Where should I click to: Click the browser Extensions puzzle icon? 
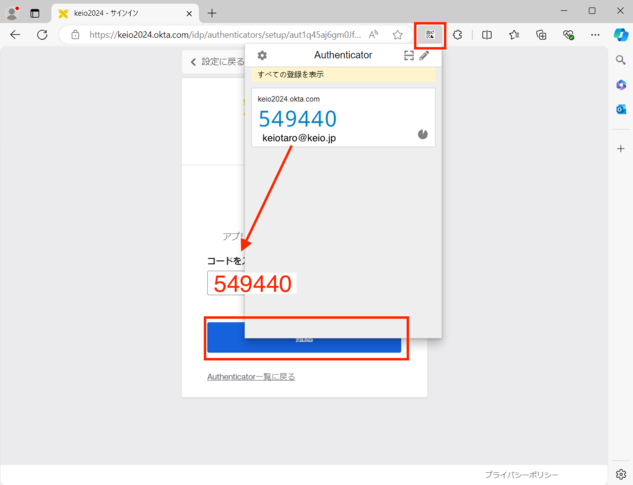point(458,34)
